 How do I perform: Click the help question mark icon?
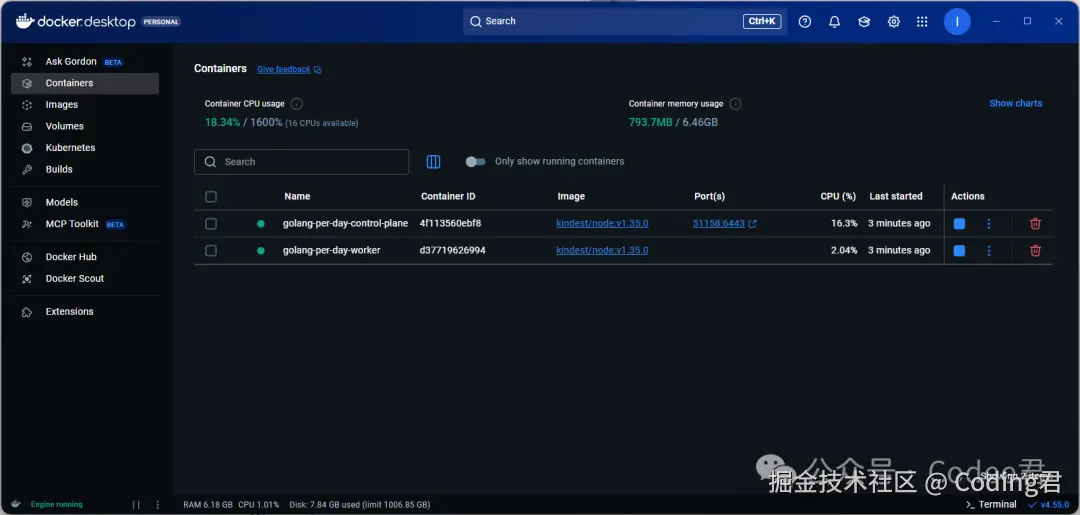pos(804,21)
